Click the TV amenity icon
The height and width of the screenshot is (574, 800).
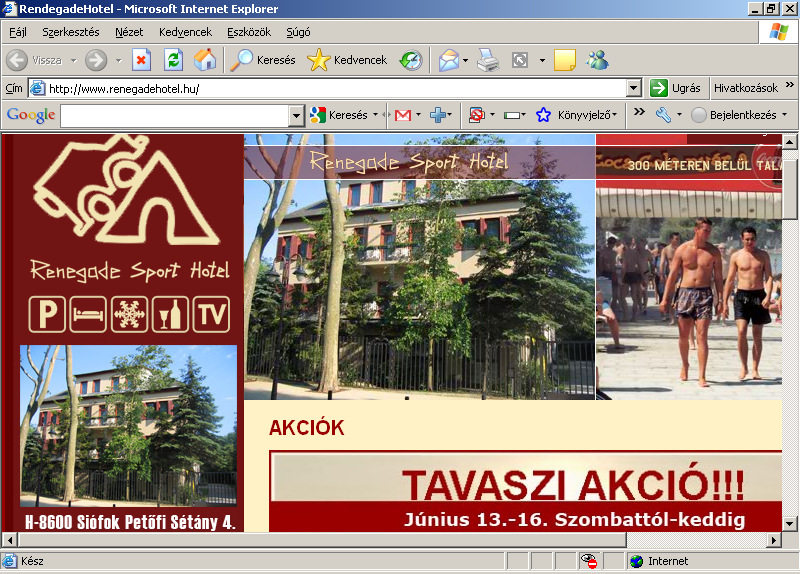(211, 314)
